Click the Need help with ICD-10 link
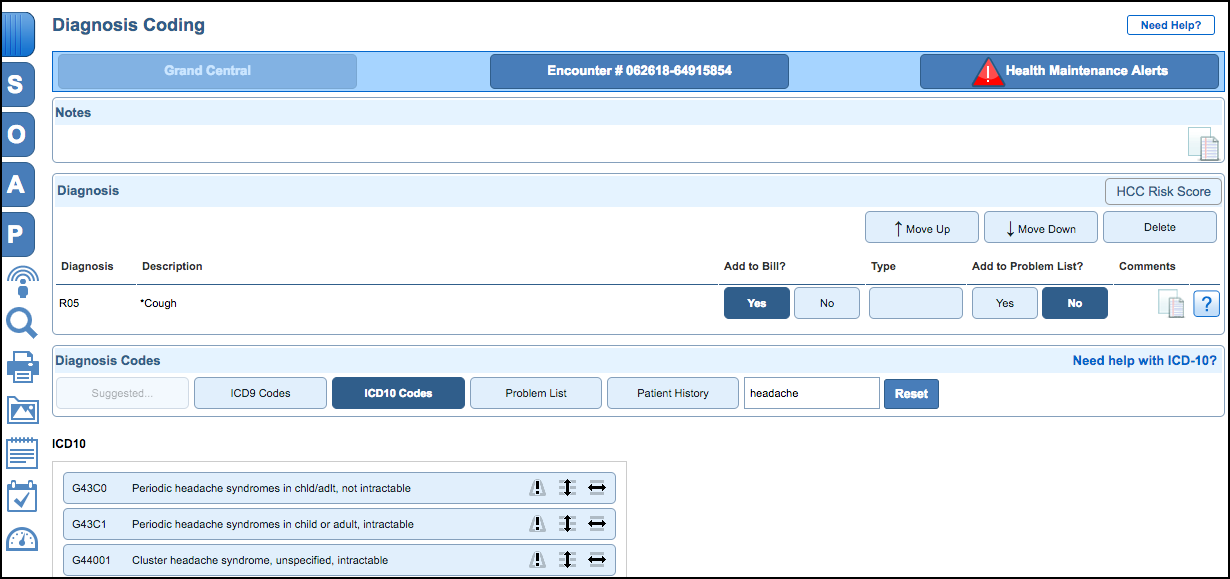 [x=1144, y=360]
